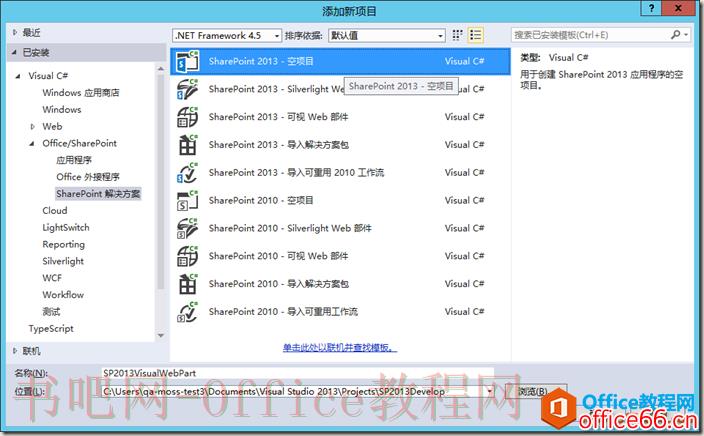The width and height of the screenshot is (704, 436).
Task: Click the SharePoint 2013 导入解决方案包 icon
Action: [188, 145]
